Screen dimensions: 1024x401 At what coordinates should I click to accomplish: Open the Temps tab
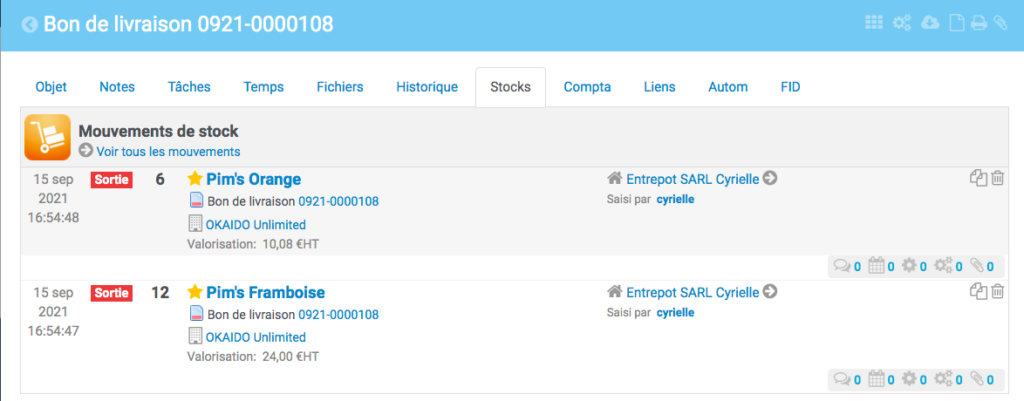click(x=264, y=87)
